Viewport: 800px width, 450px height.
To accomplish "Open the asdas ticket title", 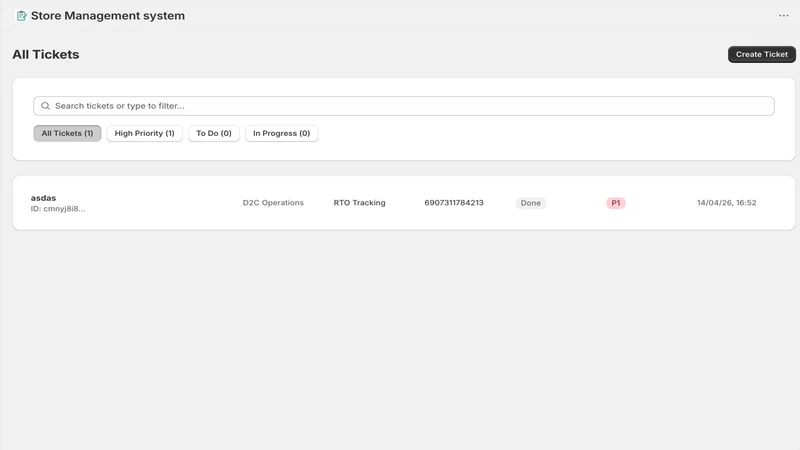I will click(43, 197).
